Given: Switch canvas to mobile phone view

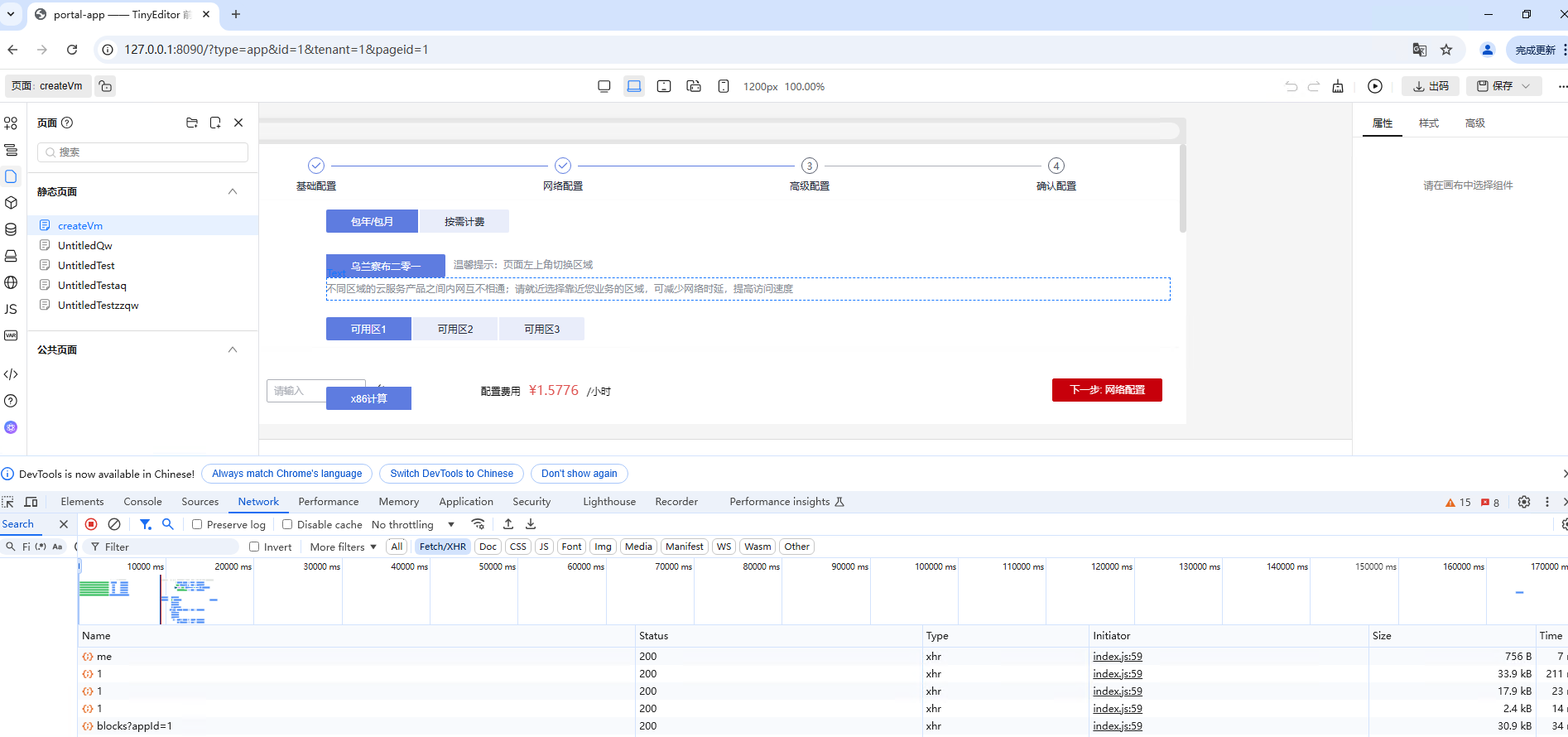Looking at the screenshot, I should (723, 86).
